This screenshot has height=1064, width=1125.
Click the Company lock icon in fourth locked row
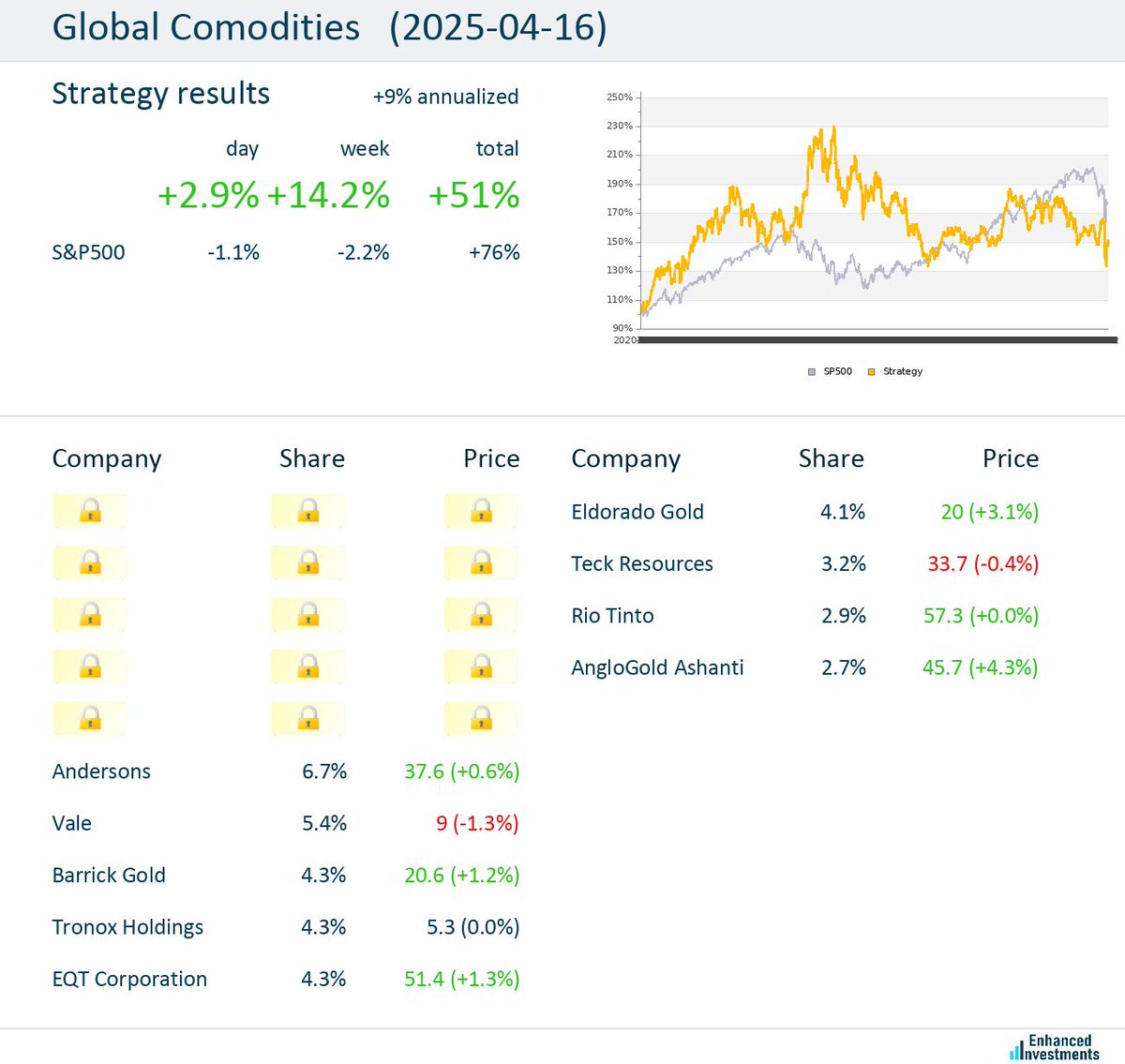(x=90, y=667)
